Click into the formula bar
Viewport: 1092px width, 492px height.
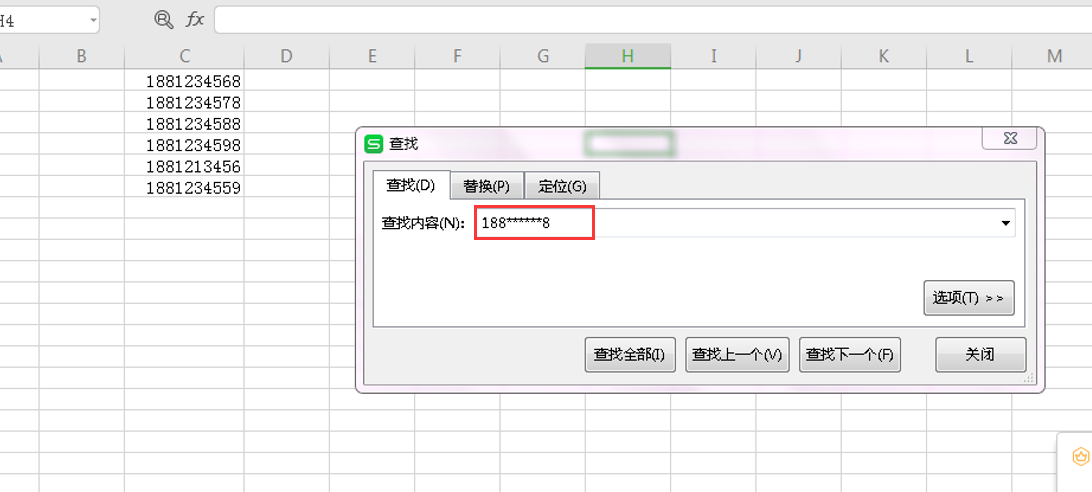[x=653, y=20]
